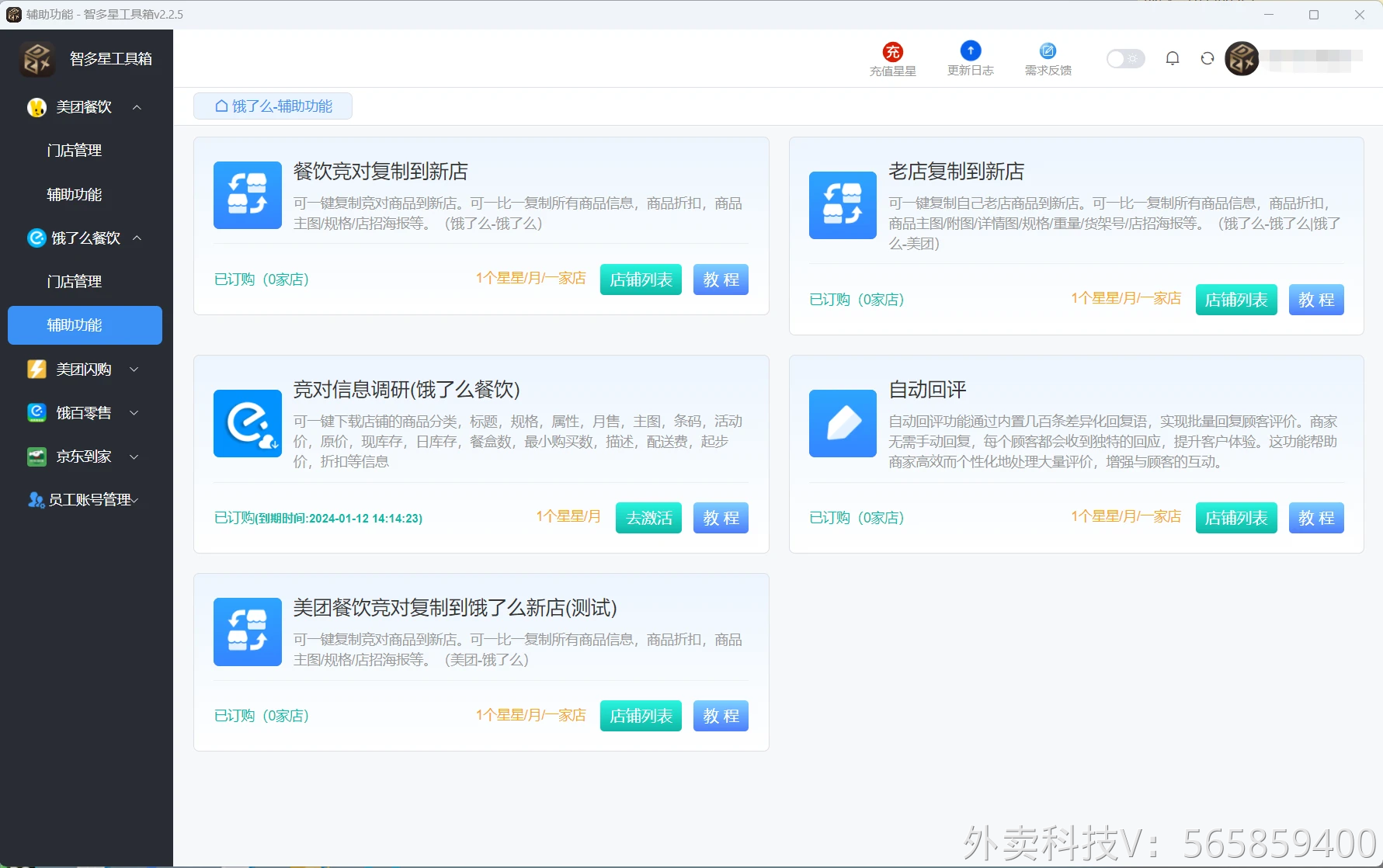Image resolution: width=1383 pixels, height=868 pixels.
Task: Open 店铺列表 for 餐饮竞对复制到新店
Action: coord(641,279)
